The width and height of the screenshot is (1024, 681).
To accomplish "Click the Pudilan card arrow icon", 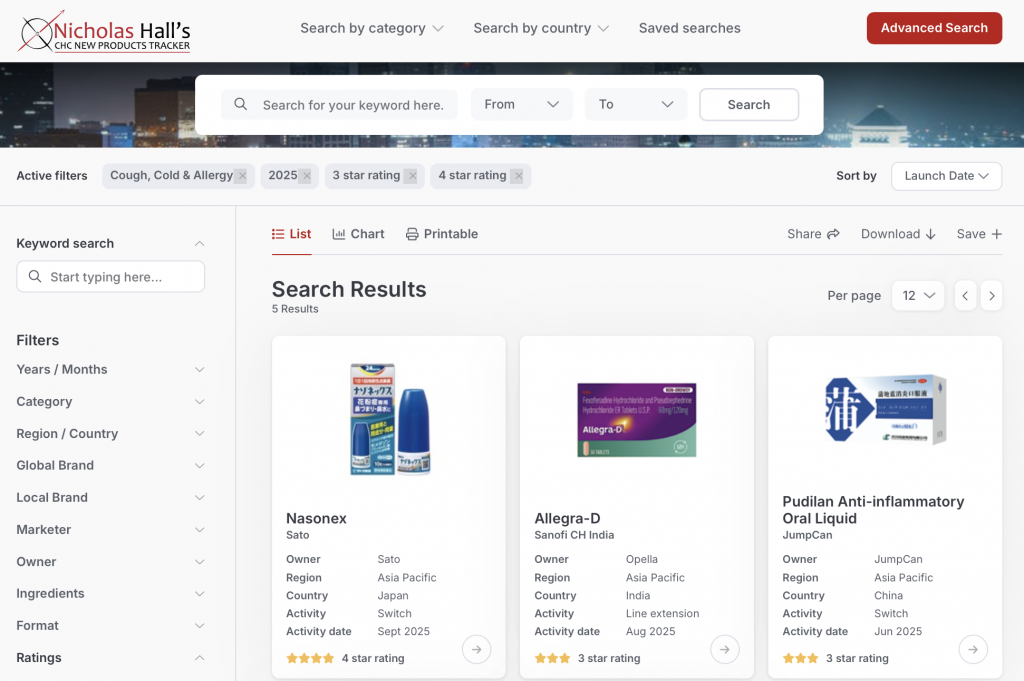I will pos(972,650).
